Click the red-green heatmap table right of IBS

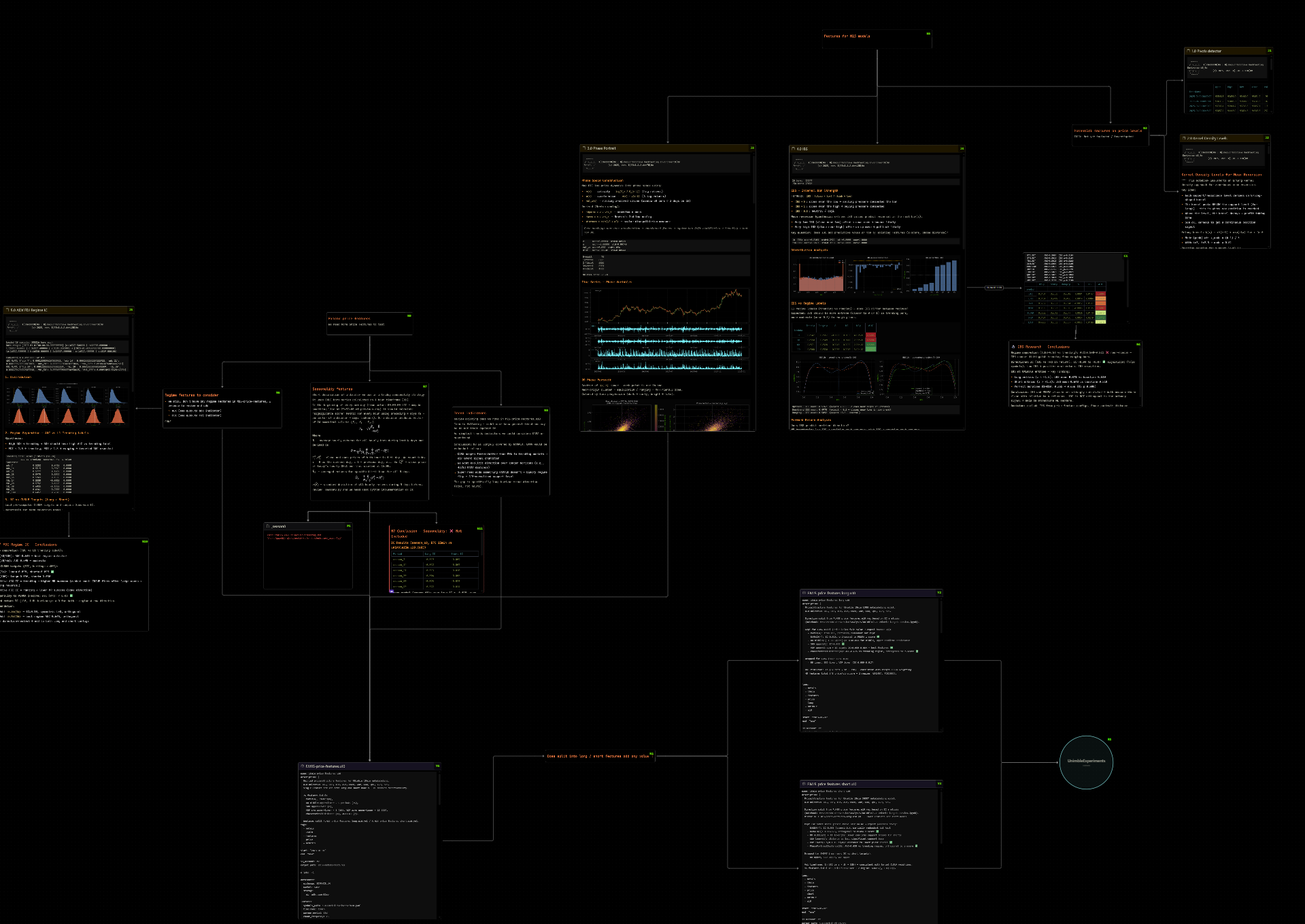pos(1066,303)
